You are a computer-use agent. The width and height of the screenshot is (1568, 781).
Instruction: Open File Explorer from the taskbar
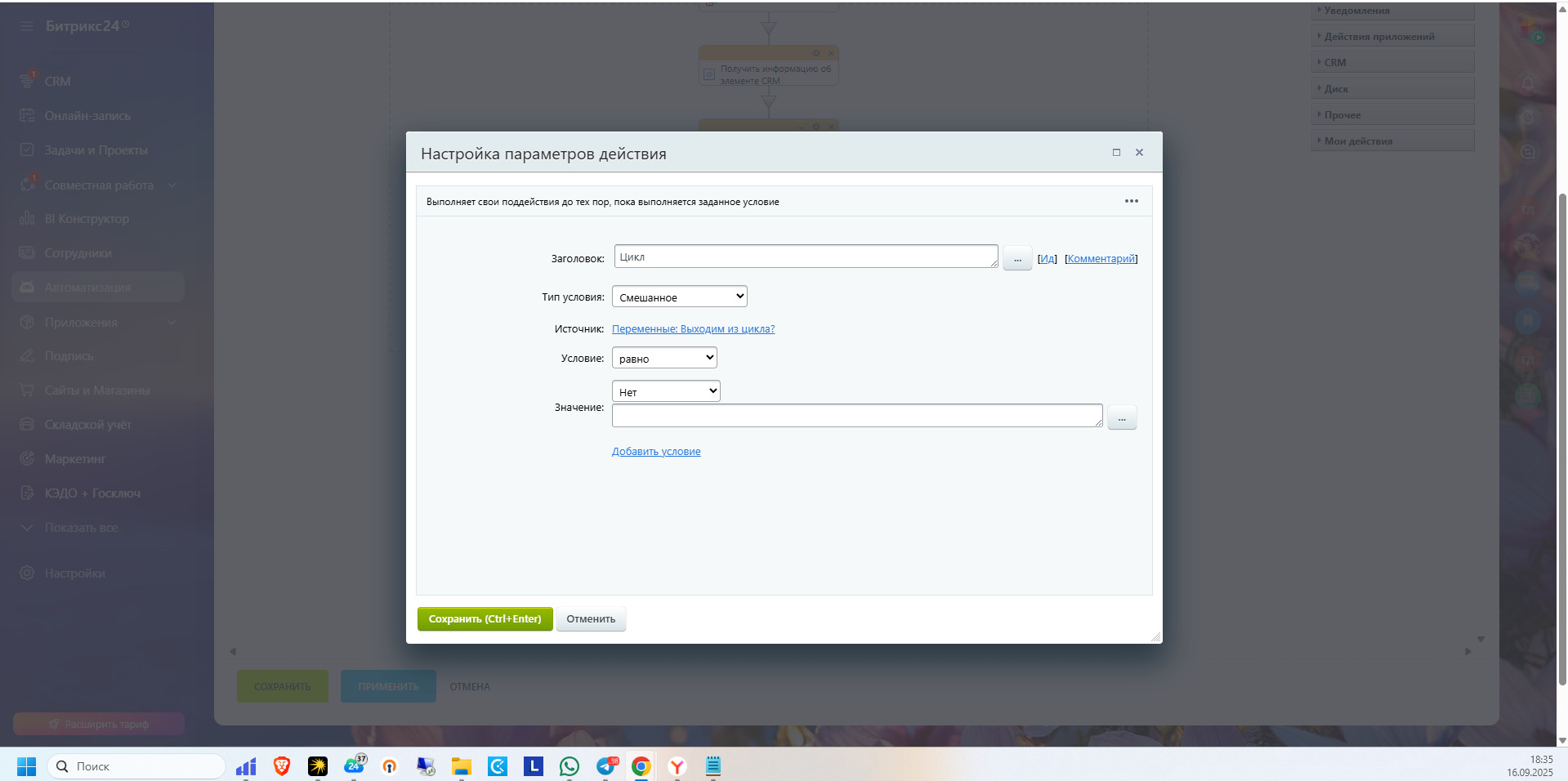(462, 766)
